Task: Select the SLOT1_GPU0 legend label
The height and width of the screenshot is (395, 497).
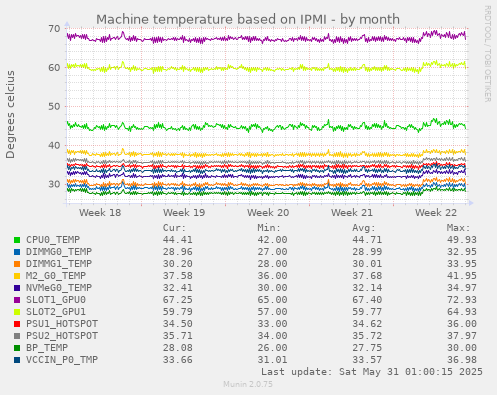Action: pos(56,300)
